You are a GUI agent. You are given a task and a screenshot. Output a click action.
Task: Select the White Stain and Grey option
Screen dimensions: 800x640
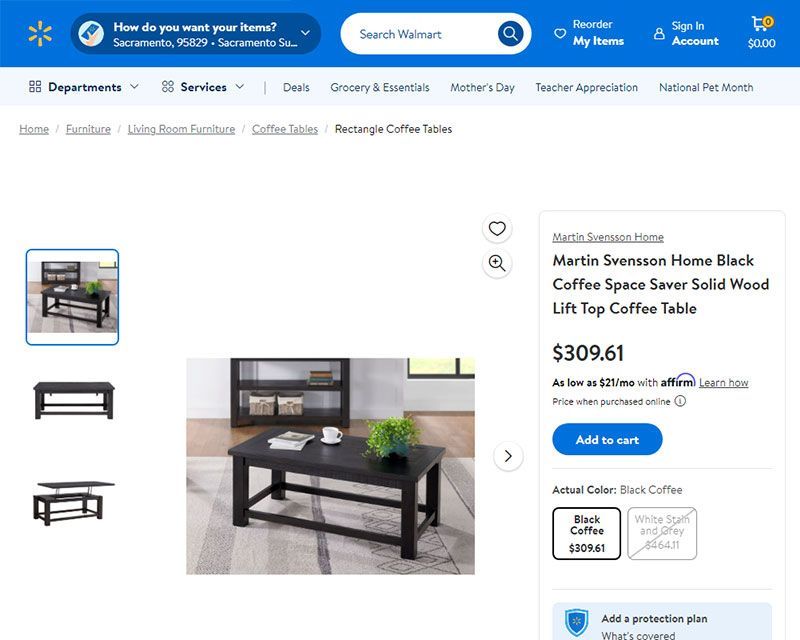(662, 533)
